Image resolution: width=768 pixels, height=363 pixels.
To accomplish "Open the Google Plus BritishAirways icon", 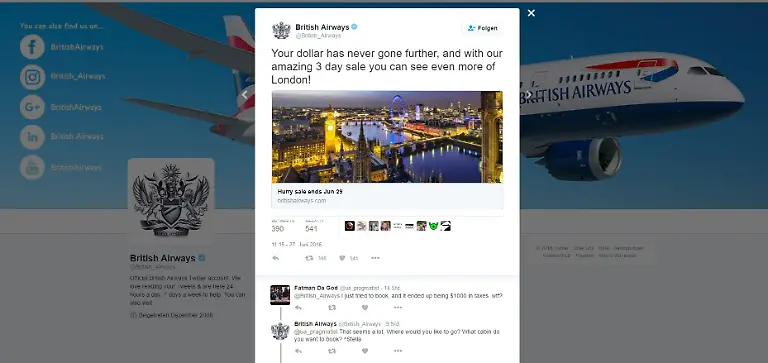I will pos(32,107).
